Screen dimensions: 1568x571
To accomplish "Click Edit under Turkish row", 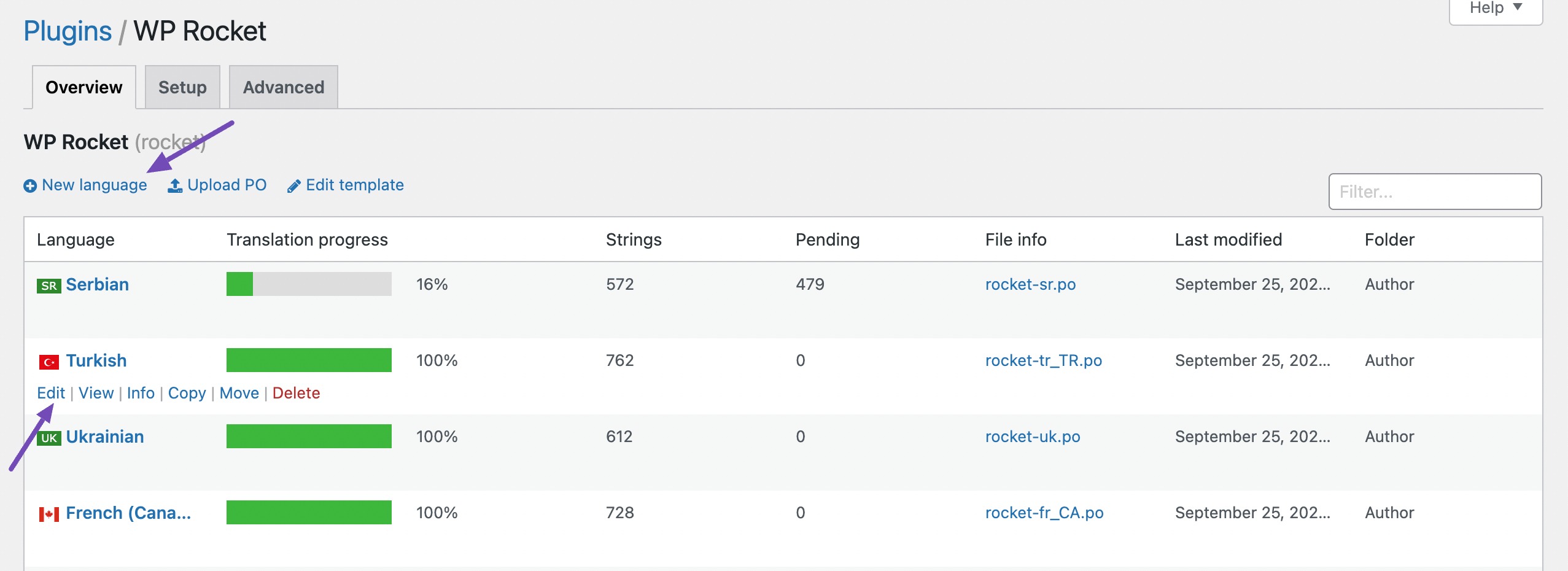I will point(51,393).
